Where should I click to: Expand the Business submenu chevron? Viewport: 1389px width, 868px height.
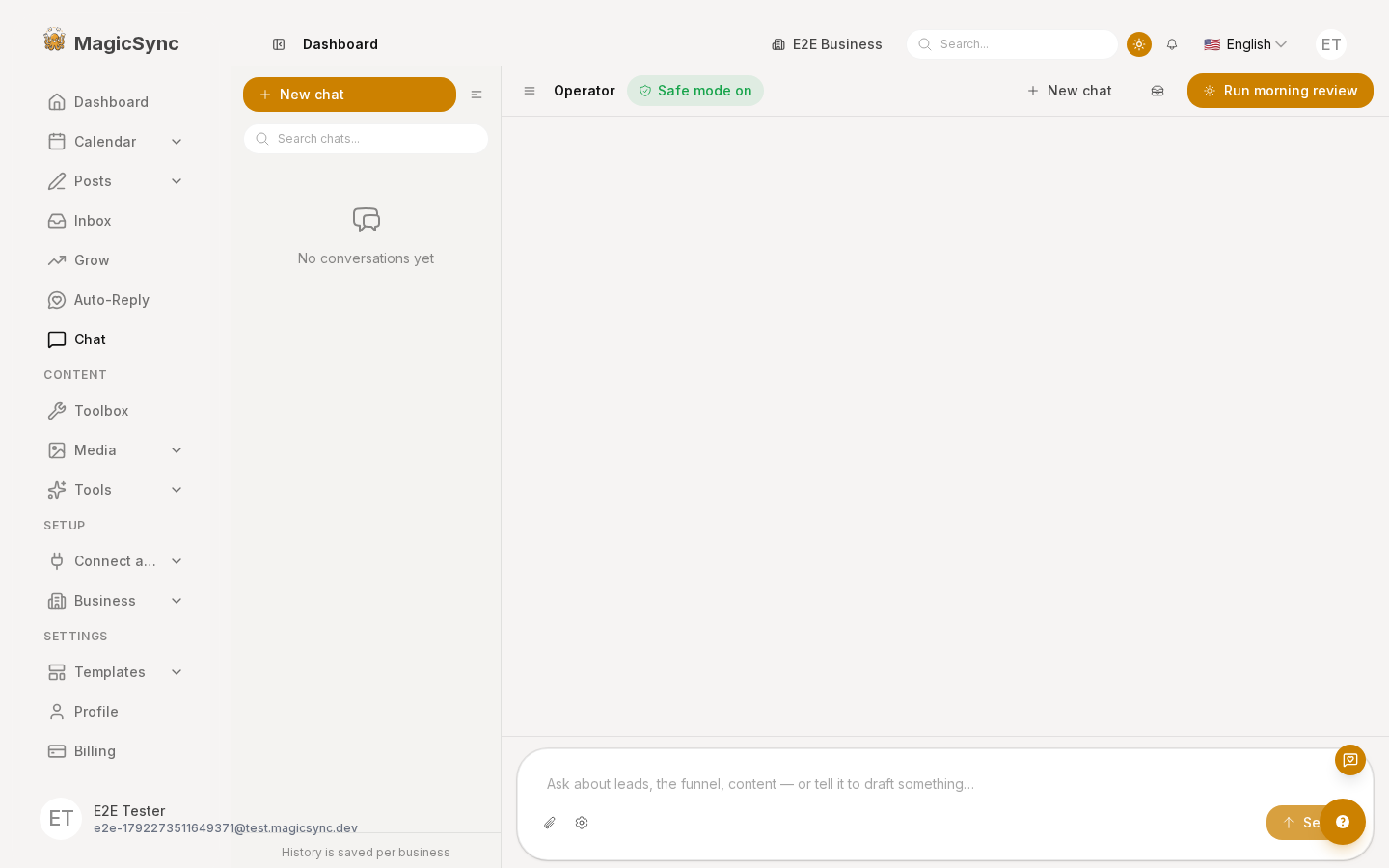[x=177, y=601]
